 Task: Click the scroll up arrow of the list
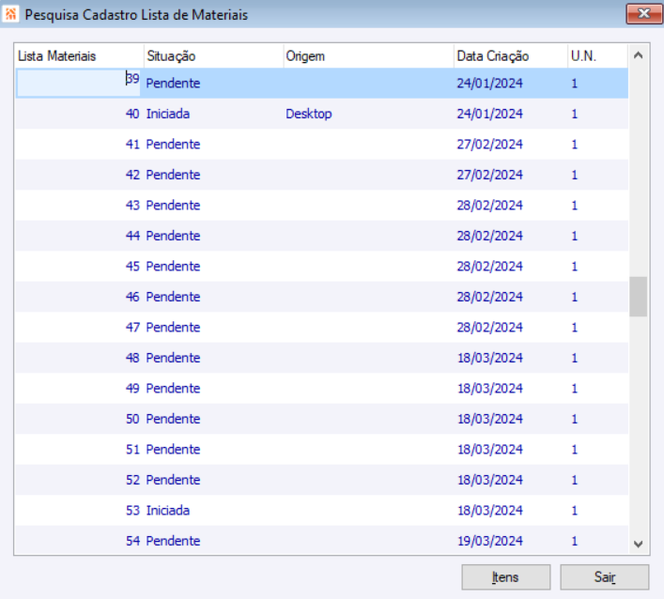point(638,55)
